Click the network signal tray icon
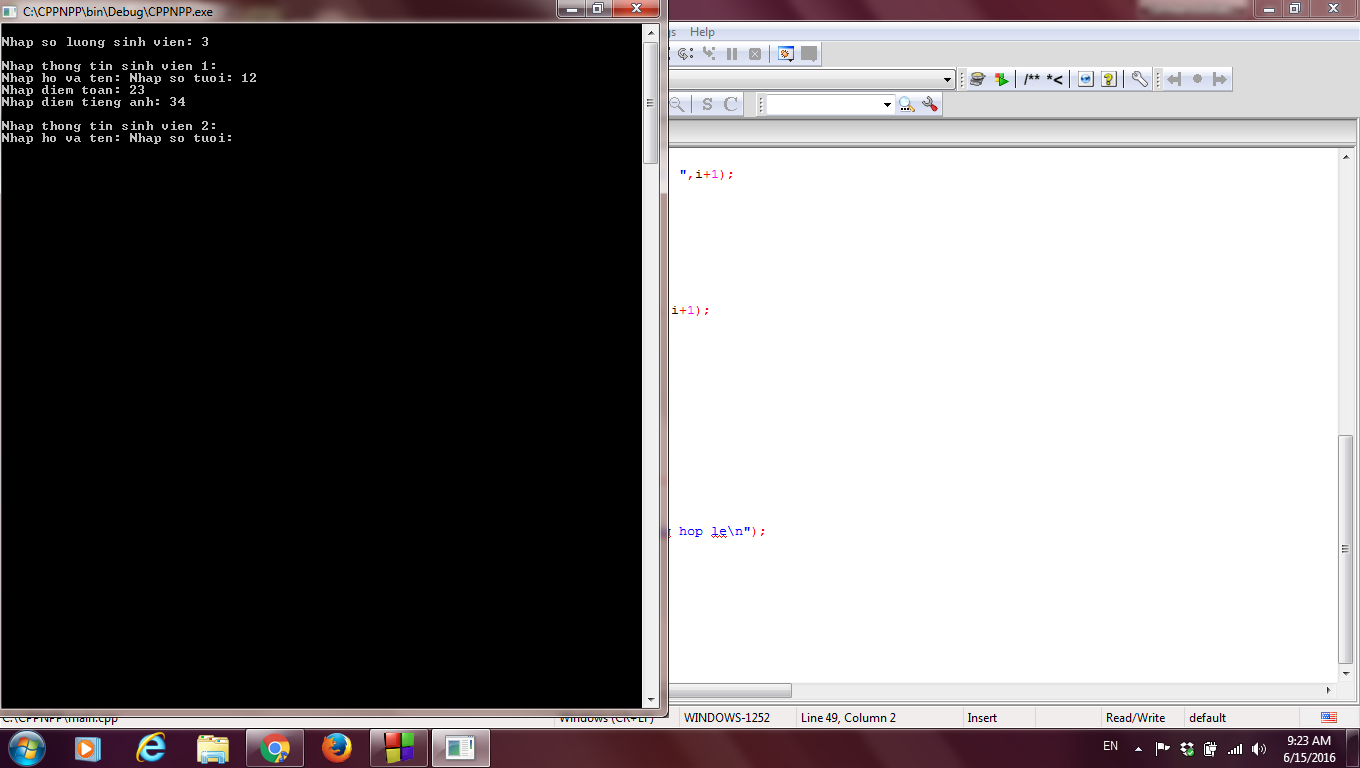 click(x=1235, y=748)
